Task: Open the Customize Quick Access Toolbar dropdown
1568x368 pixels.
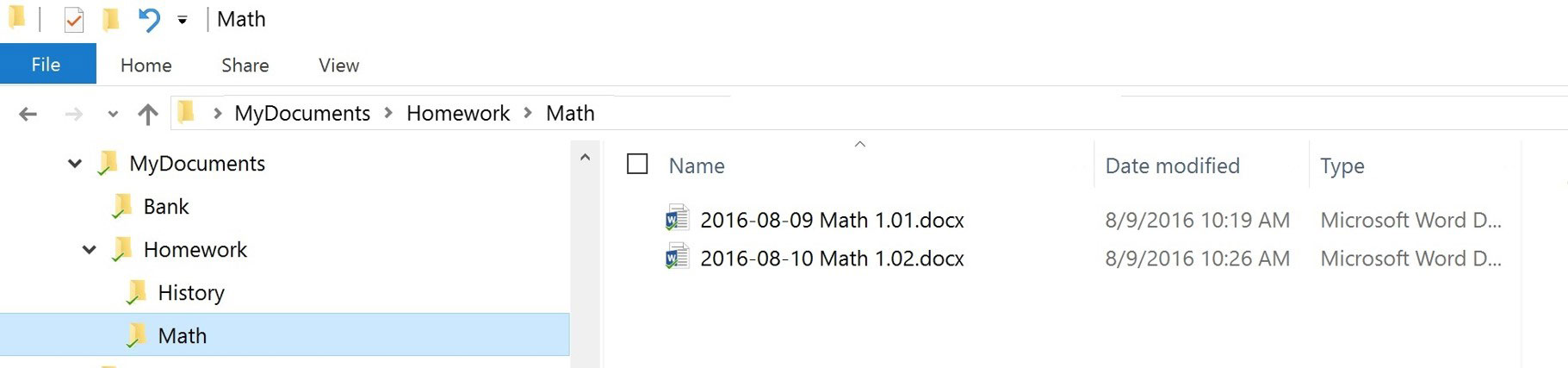Action: [183, 20]
